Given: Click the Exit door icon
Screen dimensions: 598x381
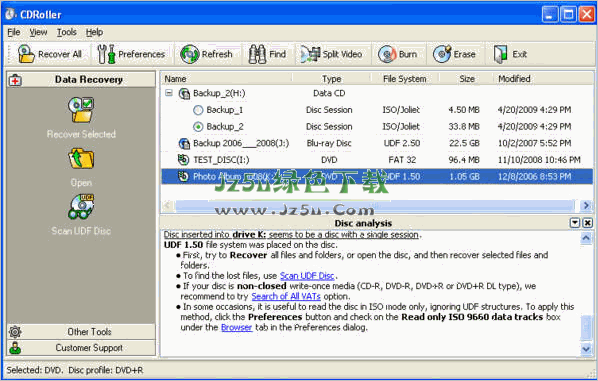Looking at the screenshot, I should pos(500,54).
